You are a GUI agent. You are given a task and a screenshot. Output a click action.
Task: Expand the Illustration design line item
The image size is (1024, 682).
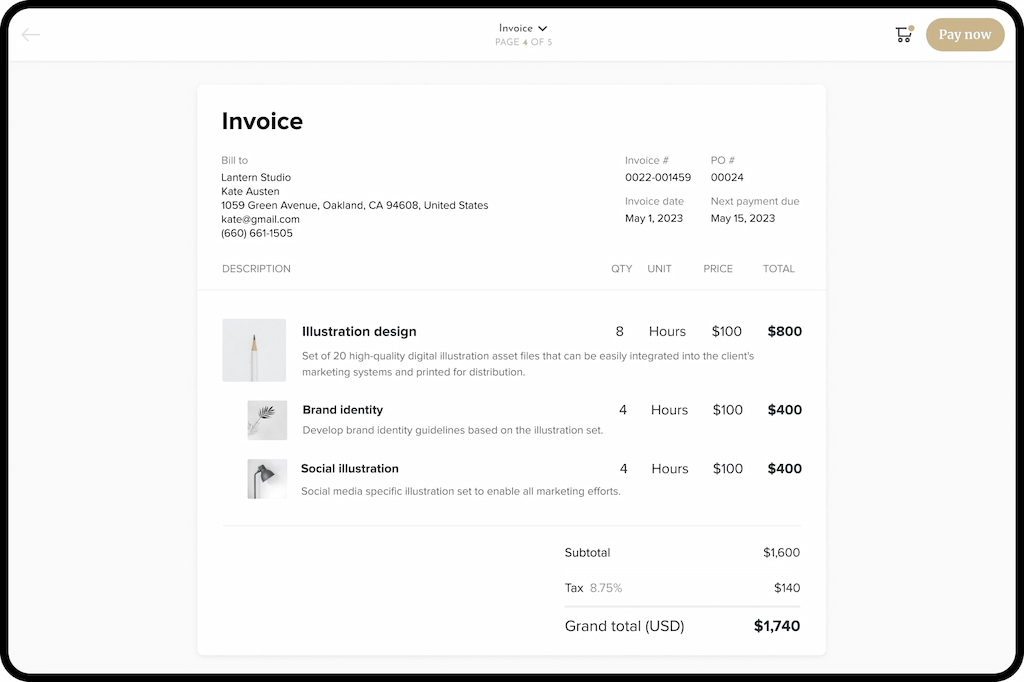pyautogui.click(x=359, y=331)
